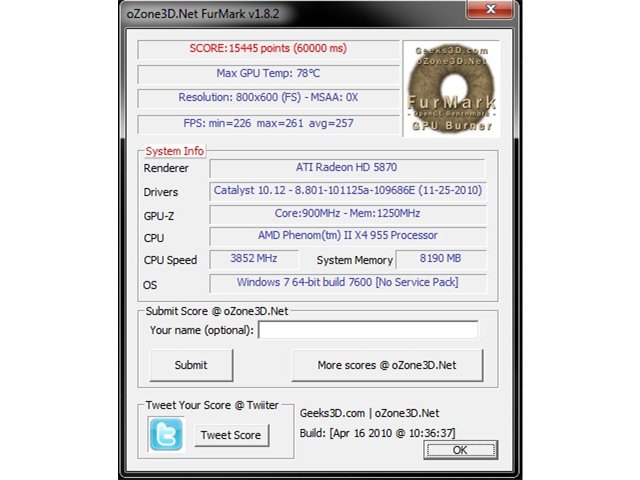Screen dimensions: 640x480
Task: Select the SCORE 15445 points field
Action: tap(268, 49)
